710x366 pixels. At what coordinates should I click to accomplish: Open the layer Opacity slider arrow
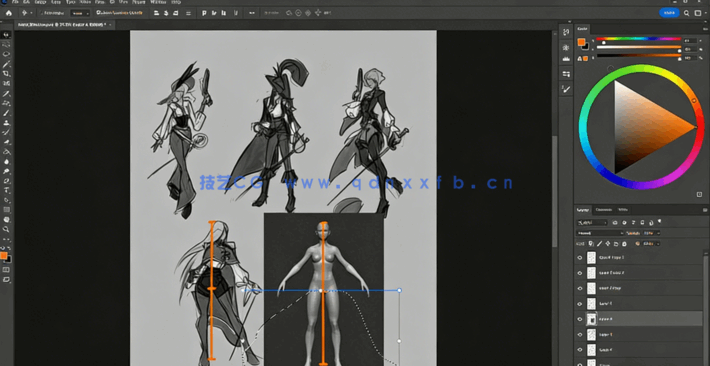click(658, 233)
